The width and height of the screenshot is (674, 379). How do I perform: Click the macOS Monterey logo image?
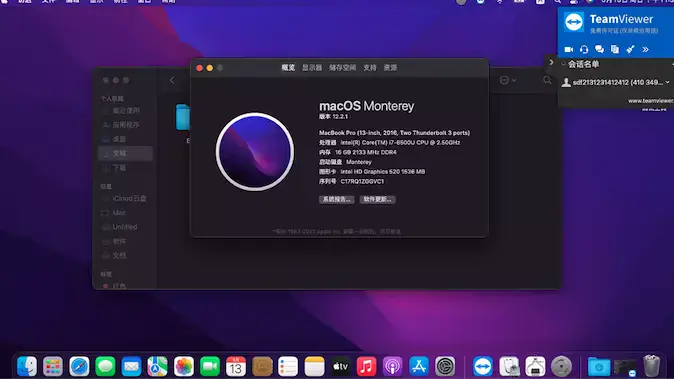pos(255,152)
